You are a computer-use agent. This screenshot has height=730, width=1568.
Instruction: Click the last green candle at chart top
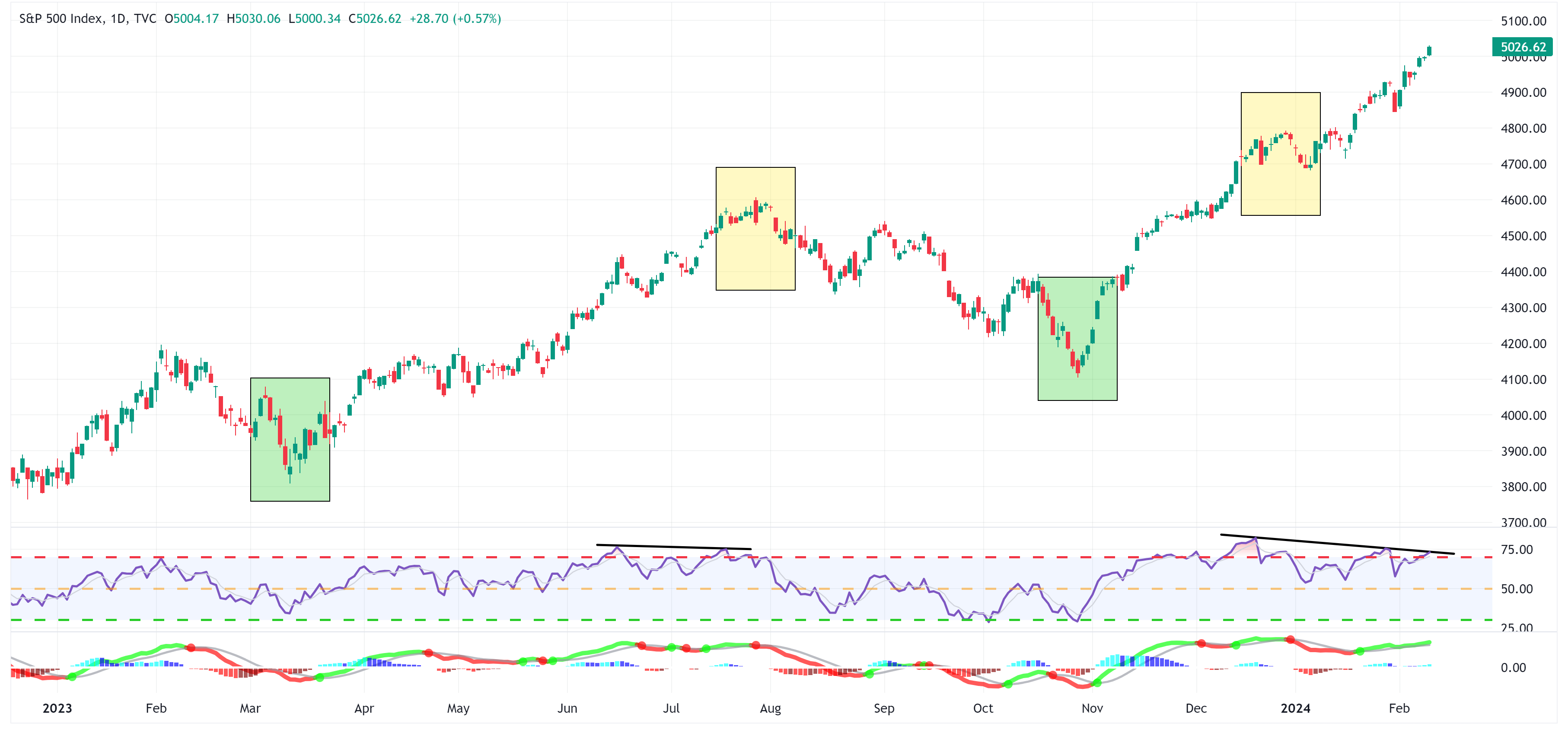point(1428,51)
